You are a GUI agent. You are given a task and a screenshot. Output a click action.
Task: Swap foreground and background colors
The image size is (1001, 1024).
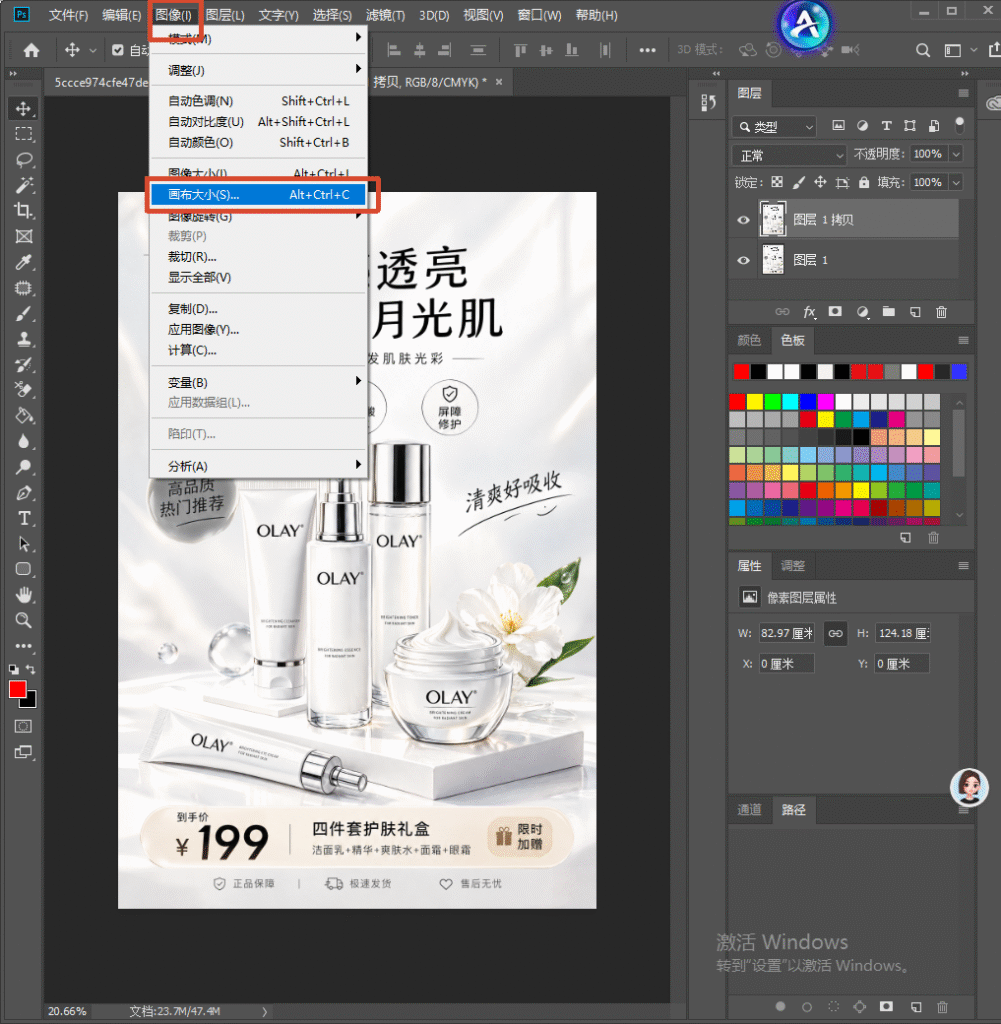(31, 669)
